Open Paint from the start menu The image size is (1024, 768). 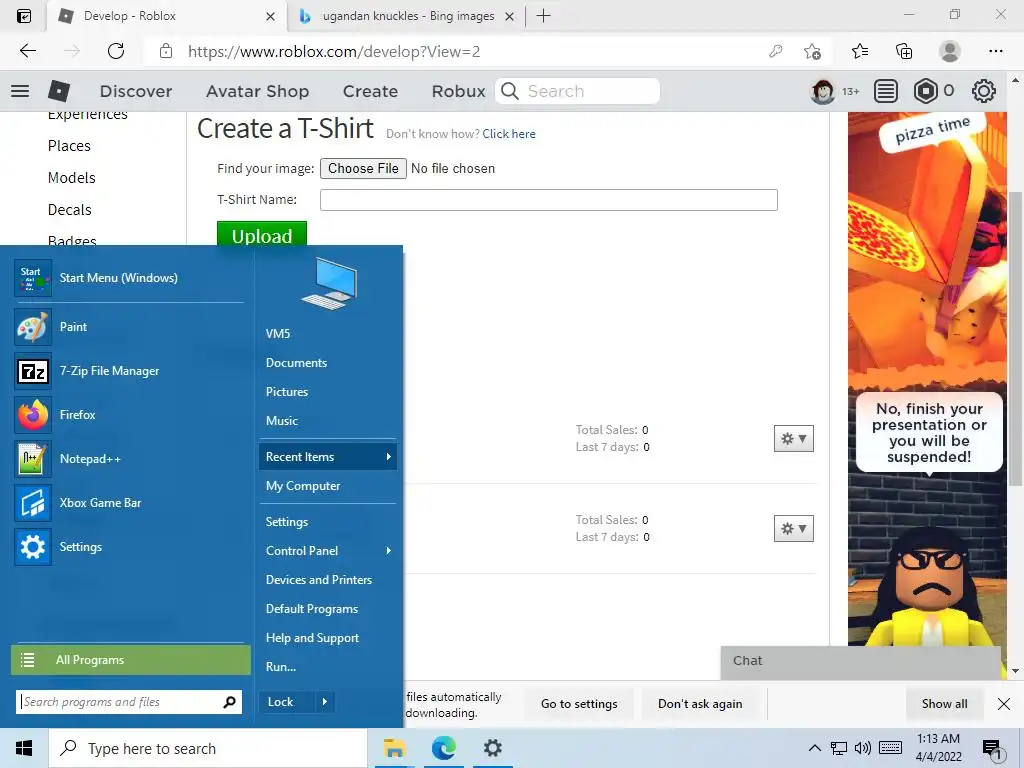coord(130,327)
